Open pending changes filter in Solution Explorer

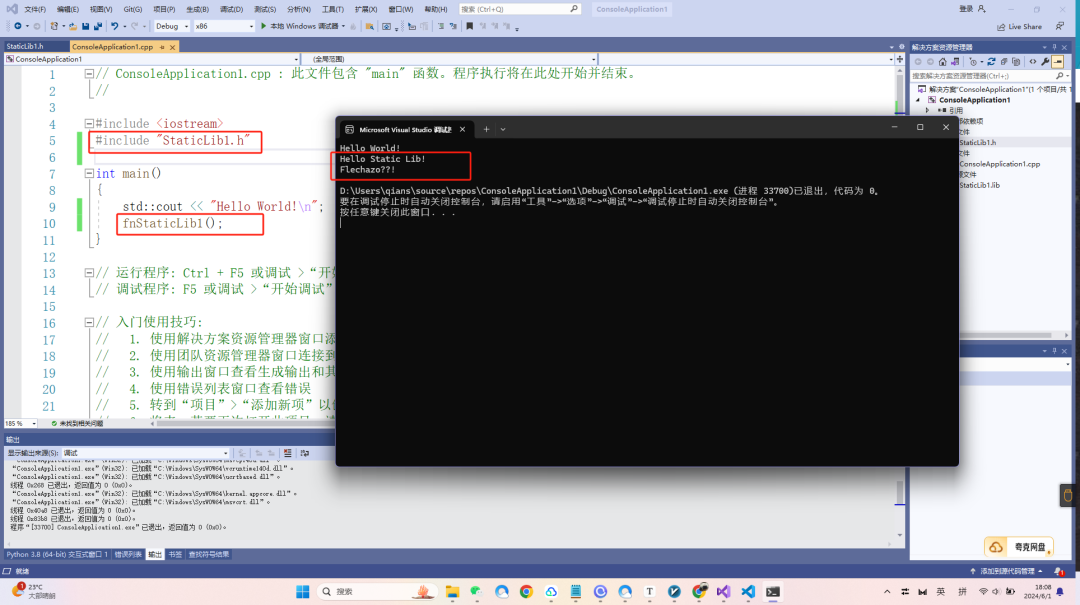(975, 62)
